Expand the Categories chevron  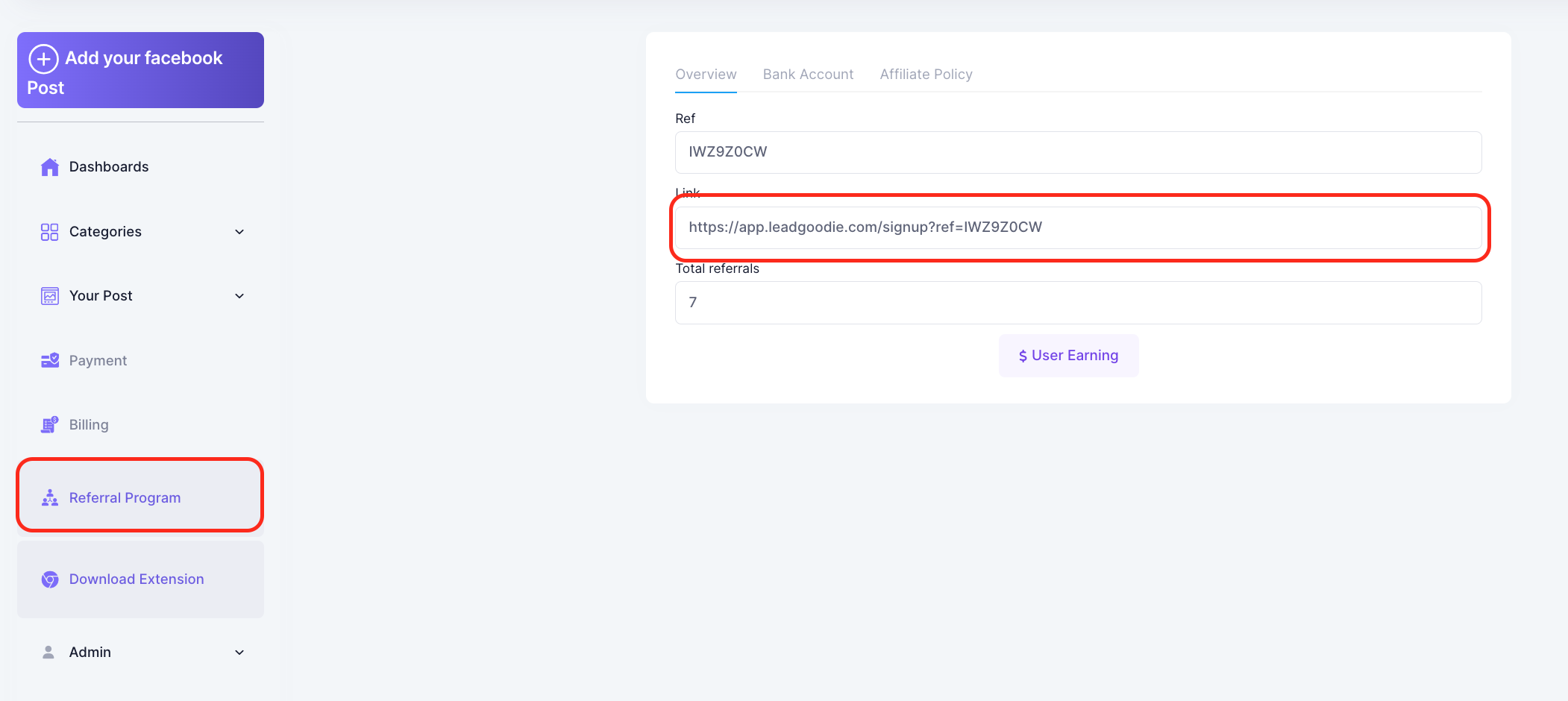239,232
